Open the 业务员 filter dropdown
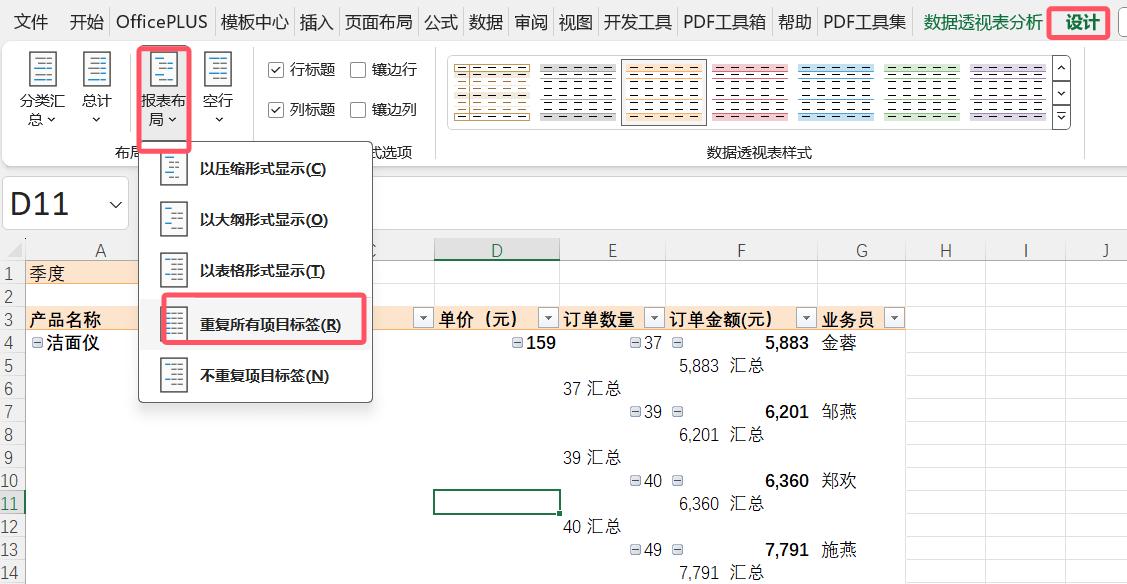This screenshot has height=584, width=1127. (894, 318)
